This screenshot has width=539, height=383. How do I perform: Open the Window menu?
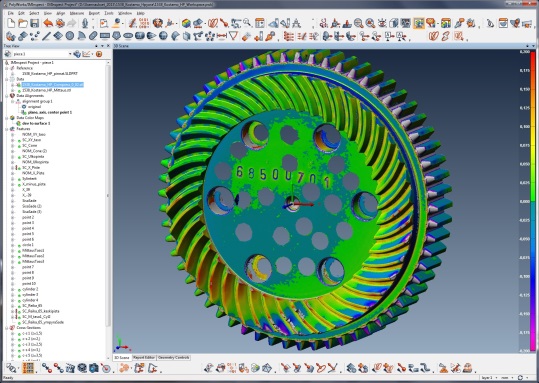coord(125,13)
